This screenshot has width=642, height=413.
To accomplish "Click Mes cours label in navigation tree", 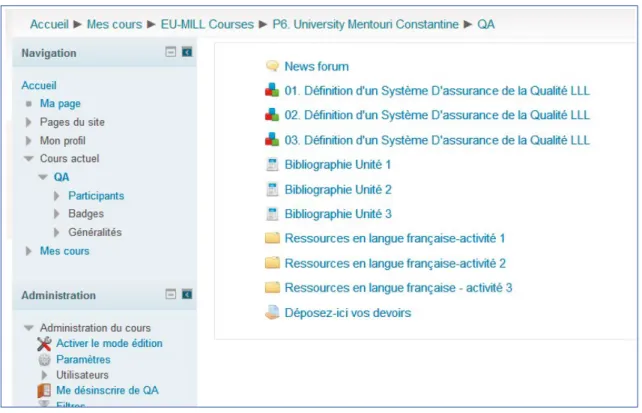I will [65, 251].
